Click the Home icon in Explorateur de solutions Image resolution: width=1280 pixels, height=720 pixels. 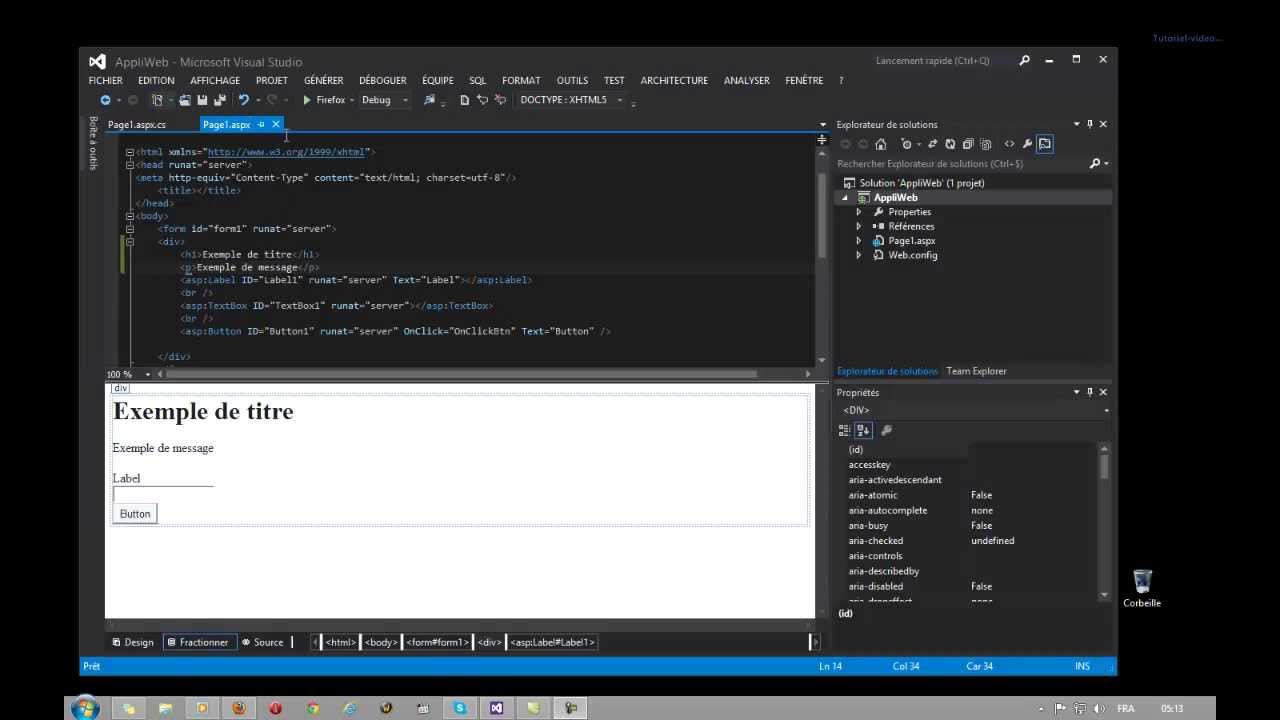(x=881, y=144)
